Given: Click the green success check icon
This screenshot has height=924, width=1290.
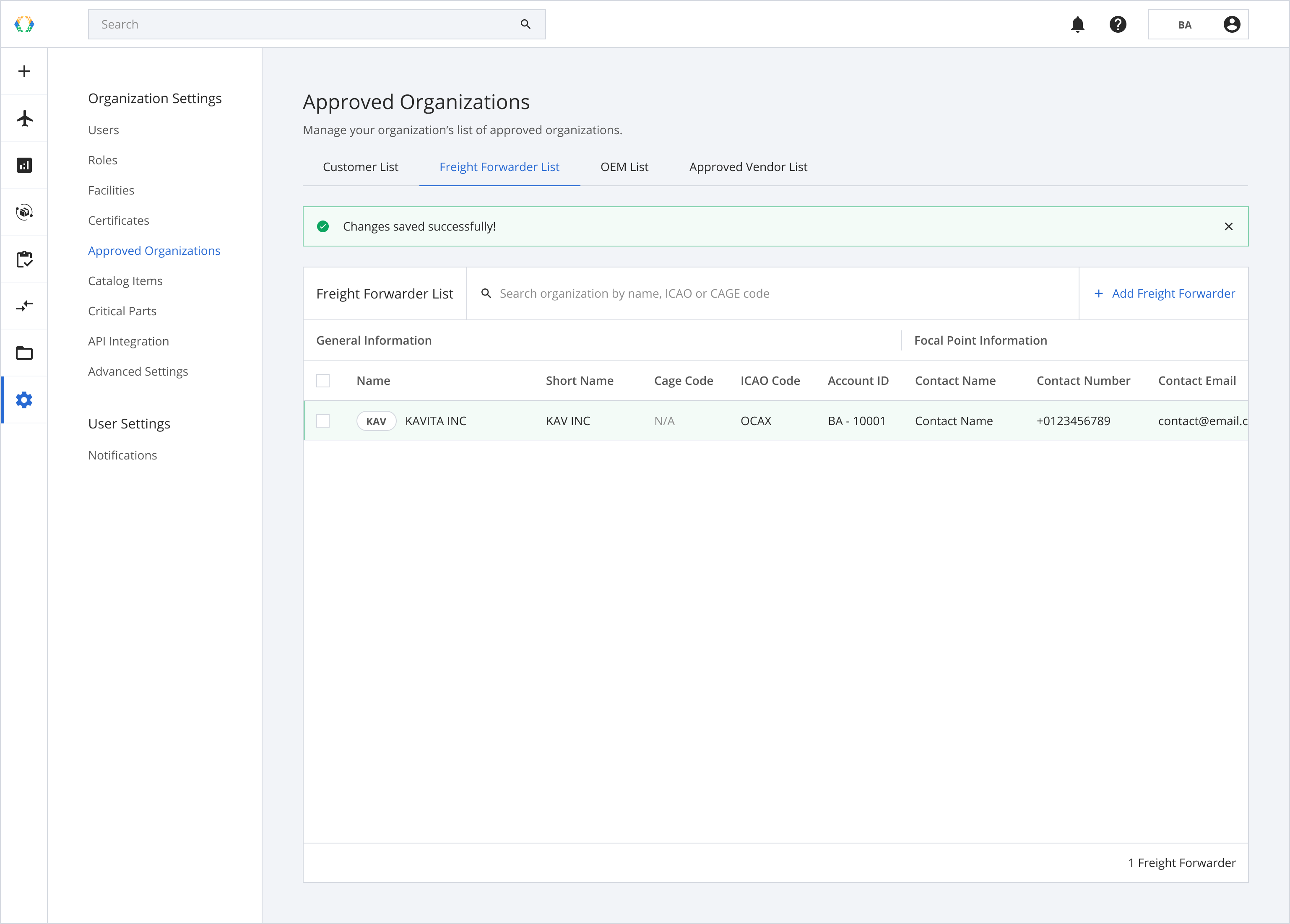Looking at the screenshot, I should 322,226.
